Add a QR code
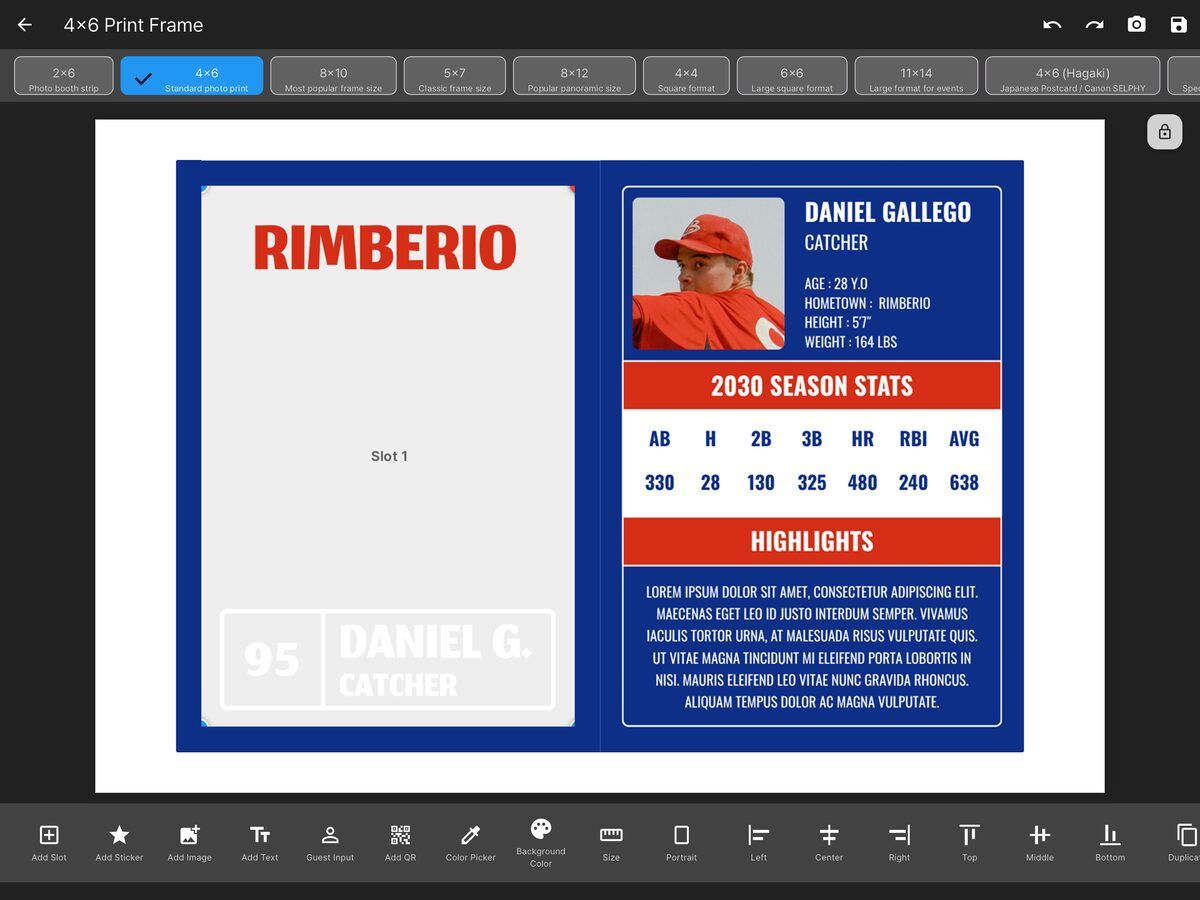Image resolution: width=1200 pixels, height=900 pixels. click(400, 842)
